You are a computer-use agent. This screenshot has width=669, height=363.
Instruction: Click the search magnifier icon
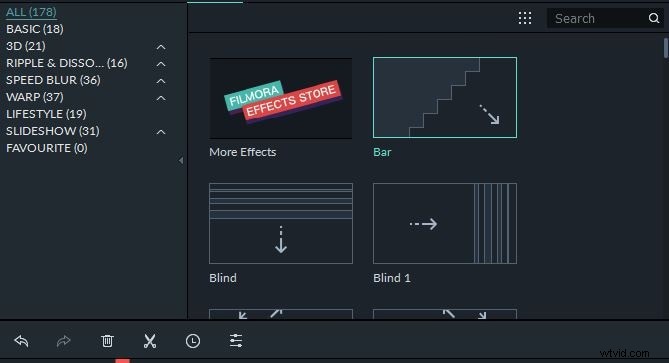click(x=654, y=18)
